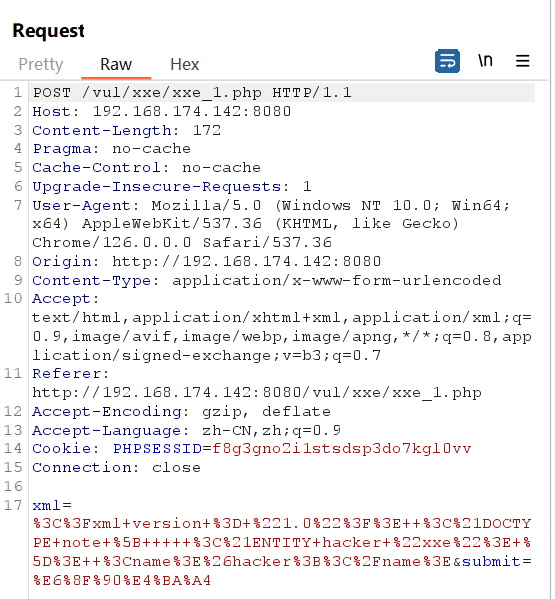Click the xml parameter name

[46, 506]
